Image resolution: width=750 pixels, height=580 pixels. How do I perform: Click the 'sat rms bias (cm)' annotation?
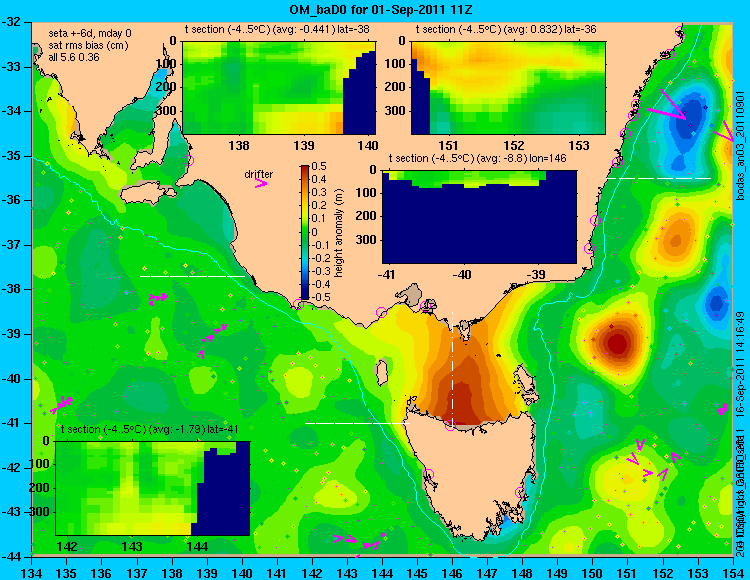(x=87, y=46)
